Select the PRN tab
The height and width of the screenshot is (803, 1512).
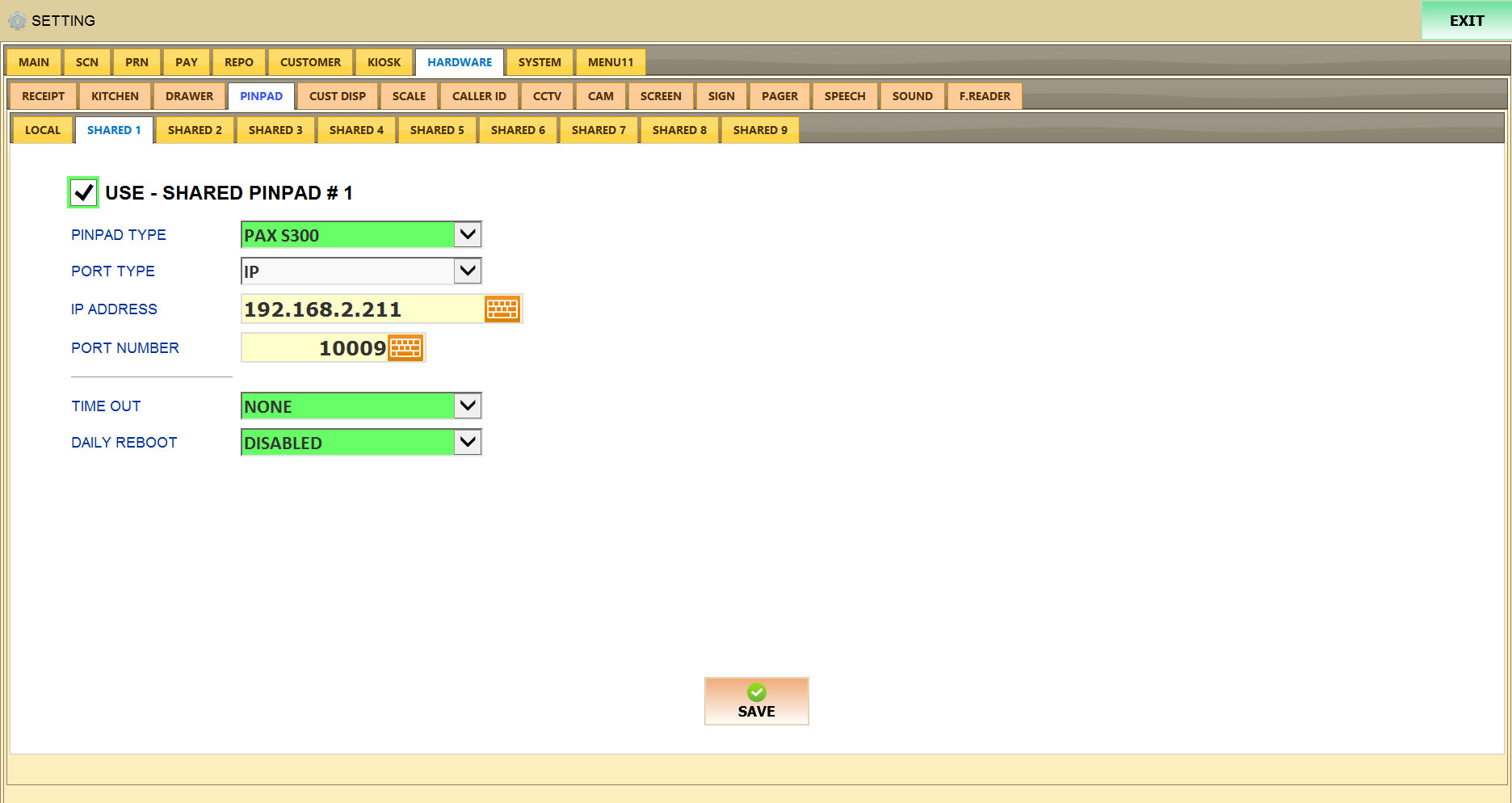[137, 62]
